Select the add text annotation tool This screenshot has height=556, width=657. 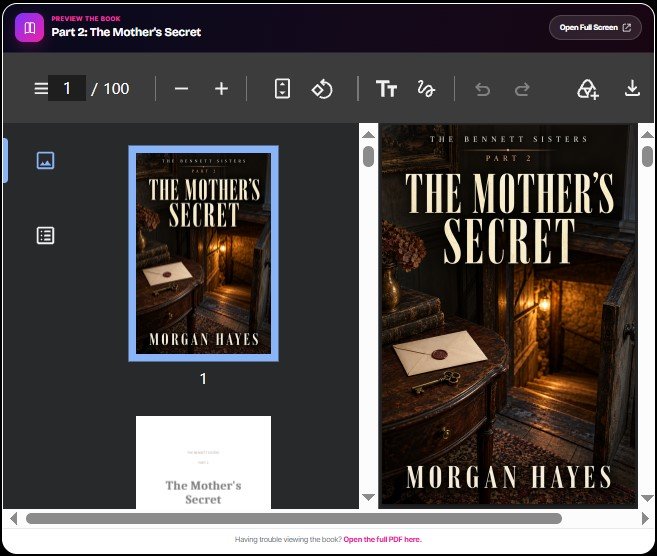pyautogui.click(x=386, y=89)
